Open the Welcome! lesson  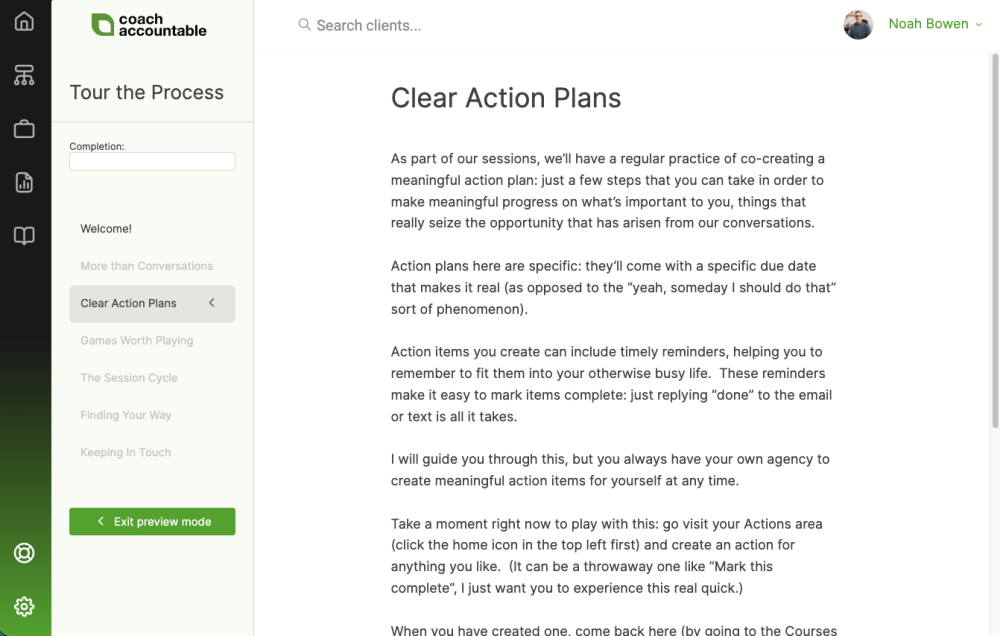click(x=106, y=229)
